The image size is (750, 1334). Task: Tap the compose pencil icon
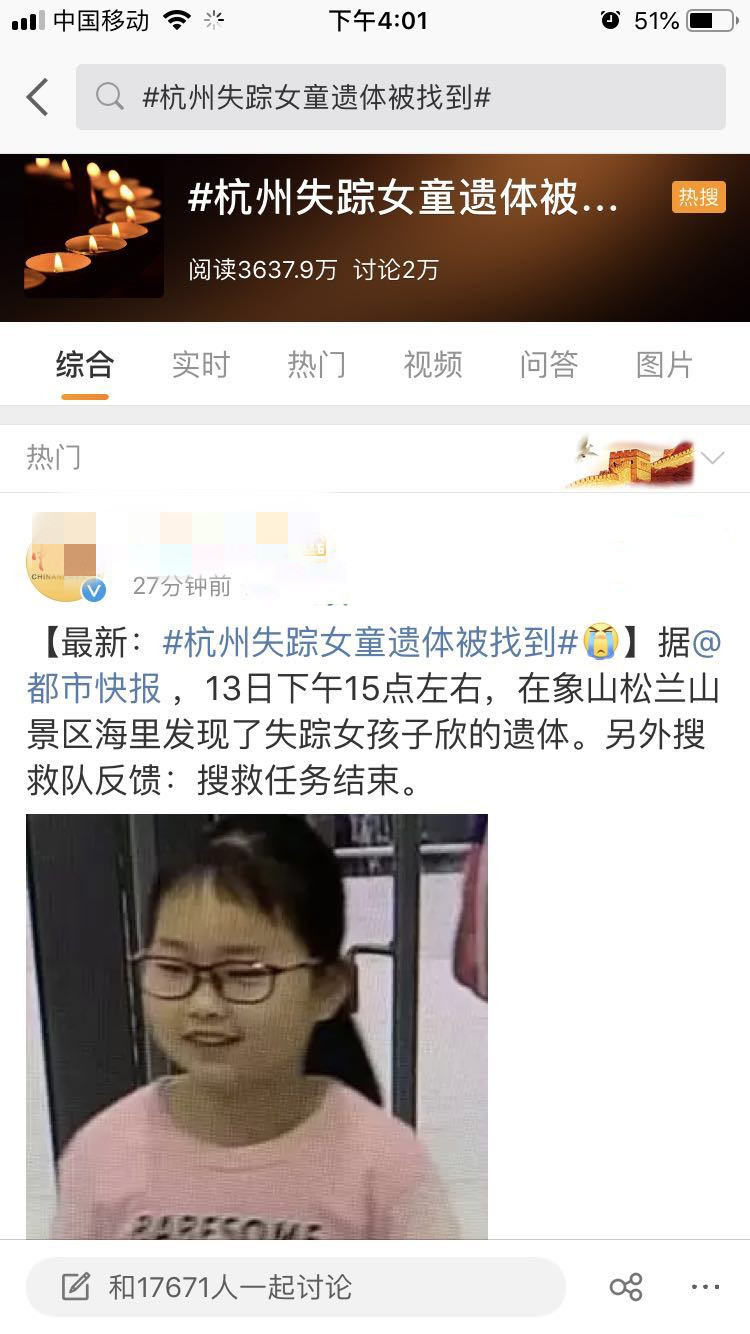pyautogui.click(x=75, y=1287)
